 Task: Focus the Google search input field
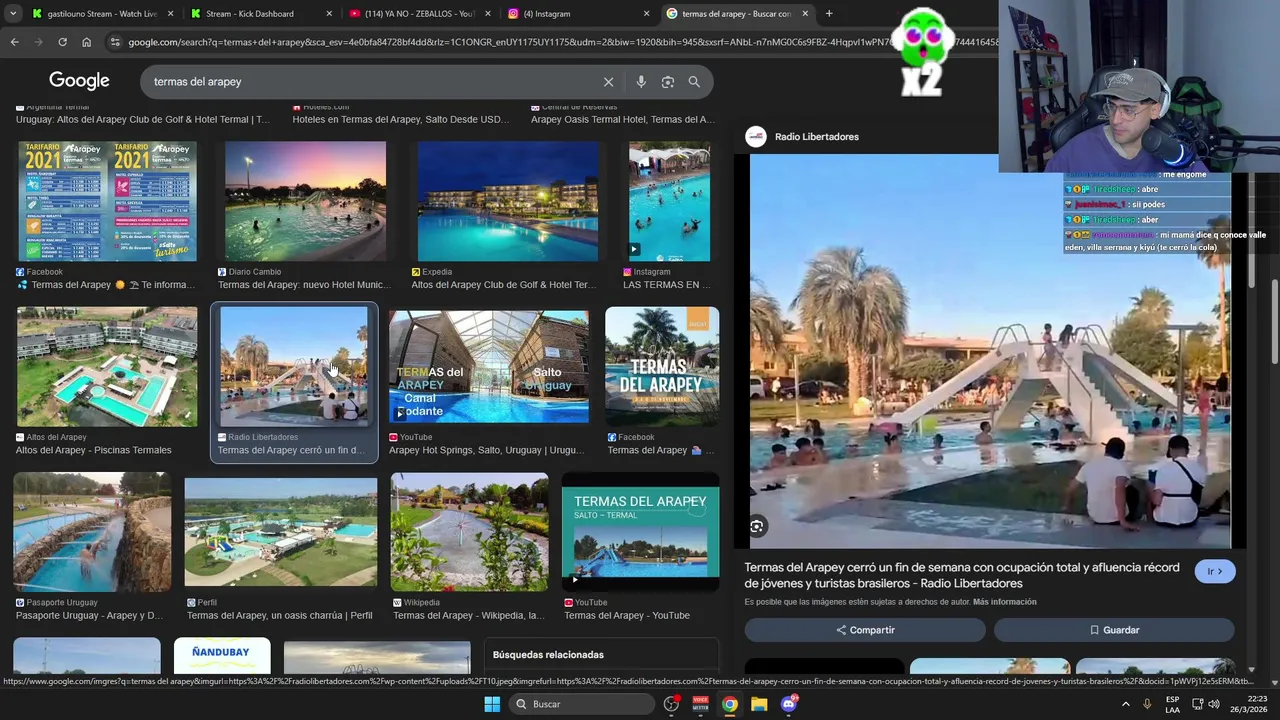[x=370, y=82]
